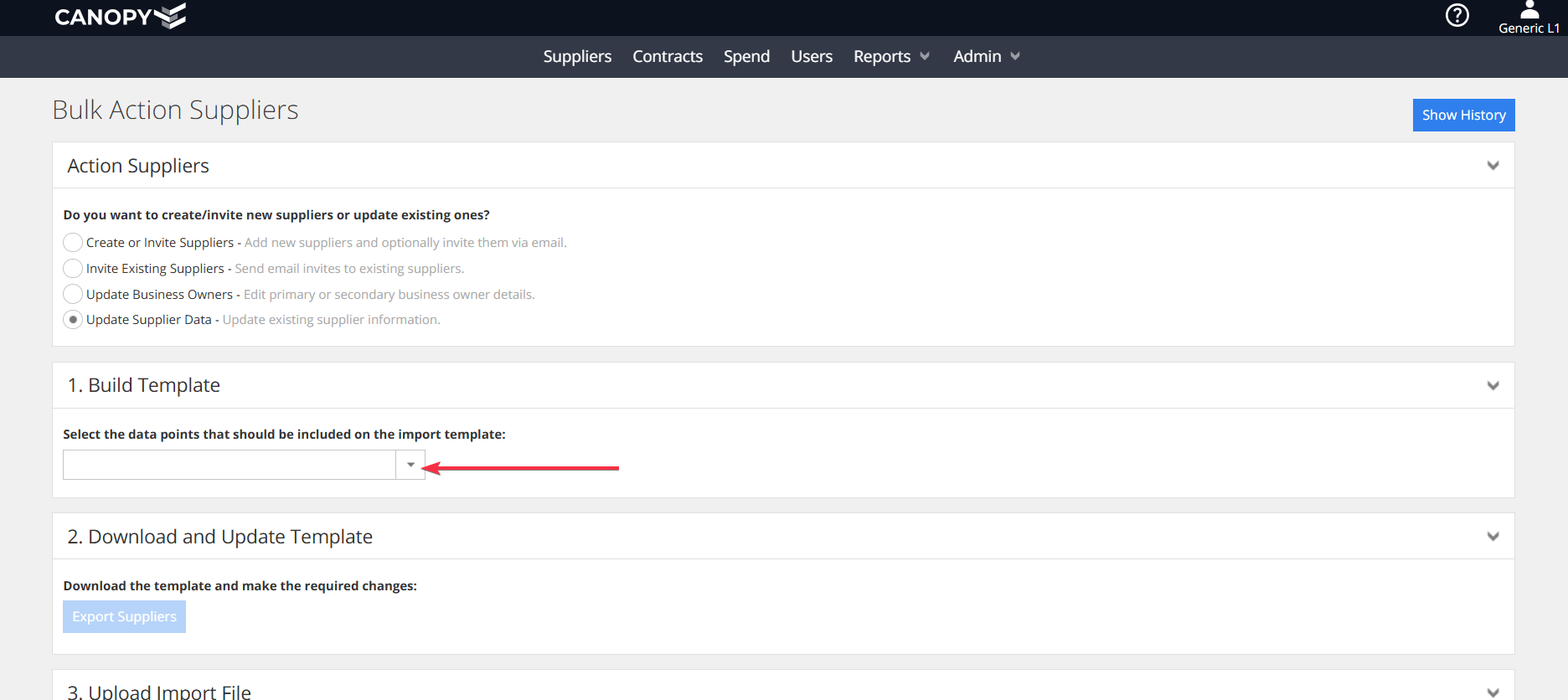Click the 'Do you want to create/invite' question
The image size is (1568, 700).
click(x=276, y=215)
